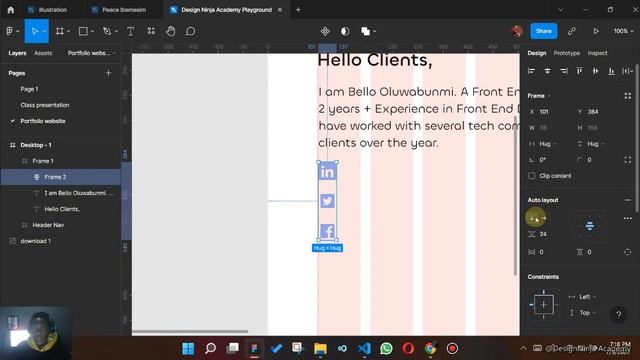Click the Boolean groups icon

tap(365, 31)
